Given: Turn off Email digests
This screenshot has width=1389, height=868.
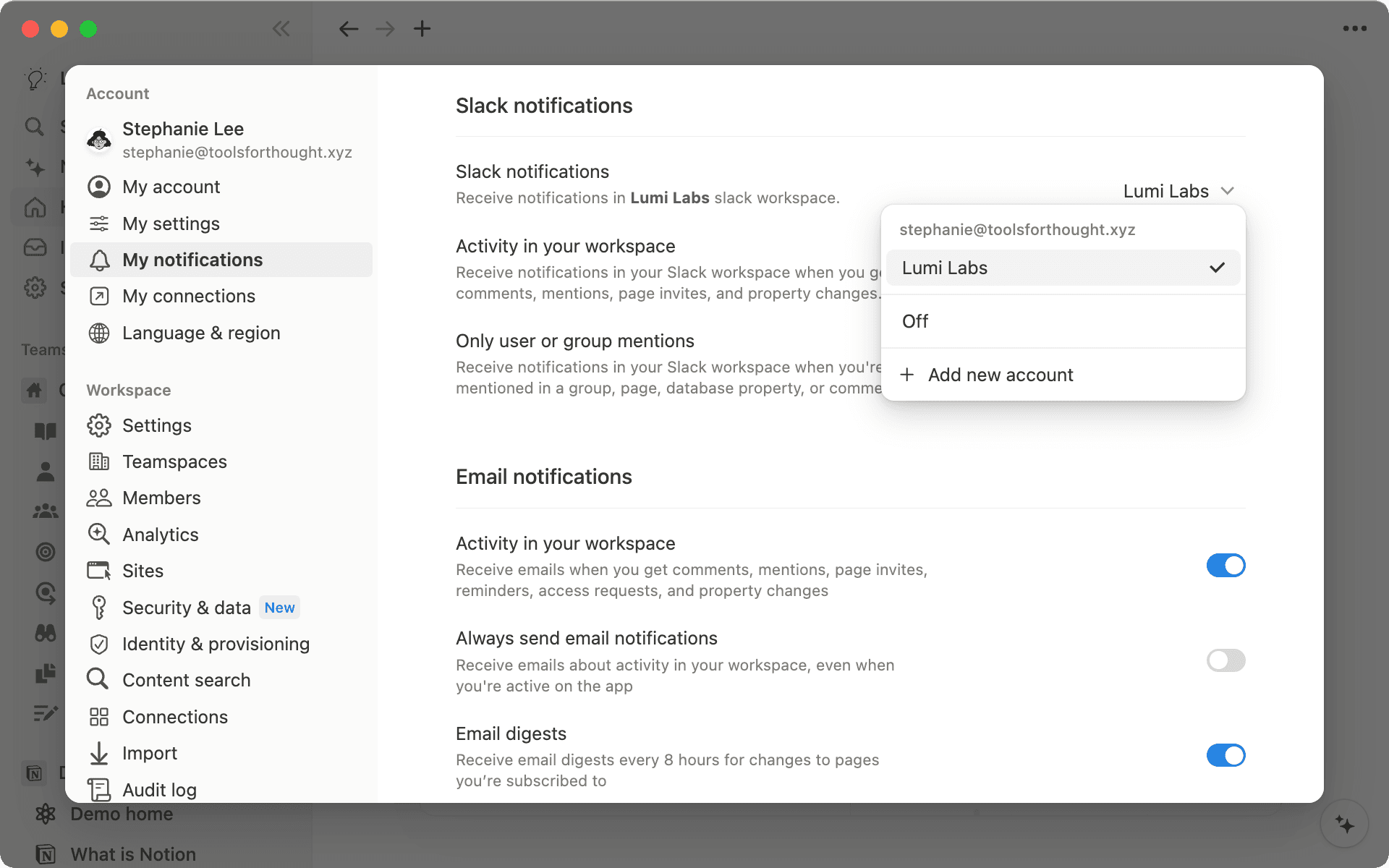Looking at the screenshot, I should coord(1226,755).
